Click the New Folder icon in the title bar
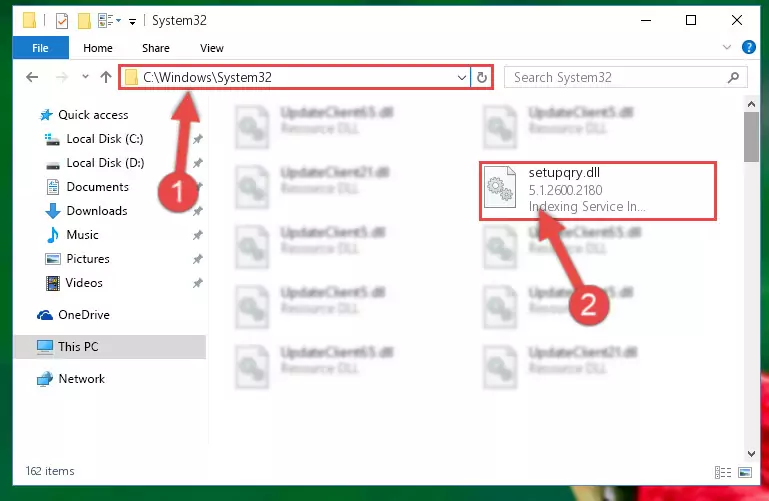 [x=84, y=21]
